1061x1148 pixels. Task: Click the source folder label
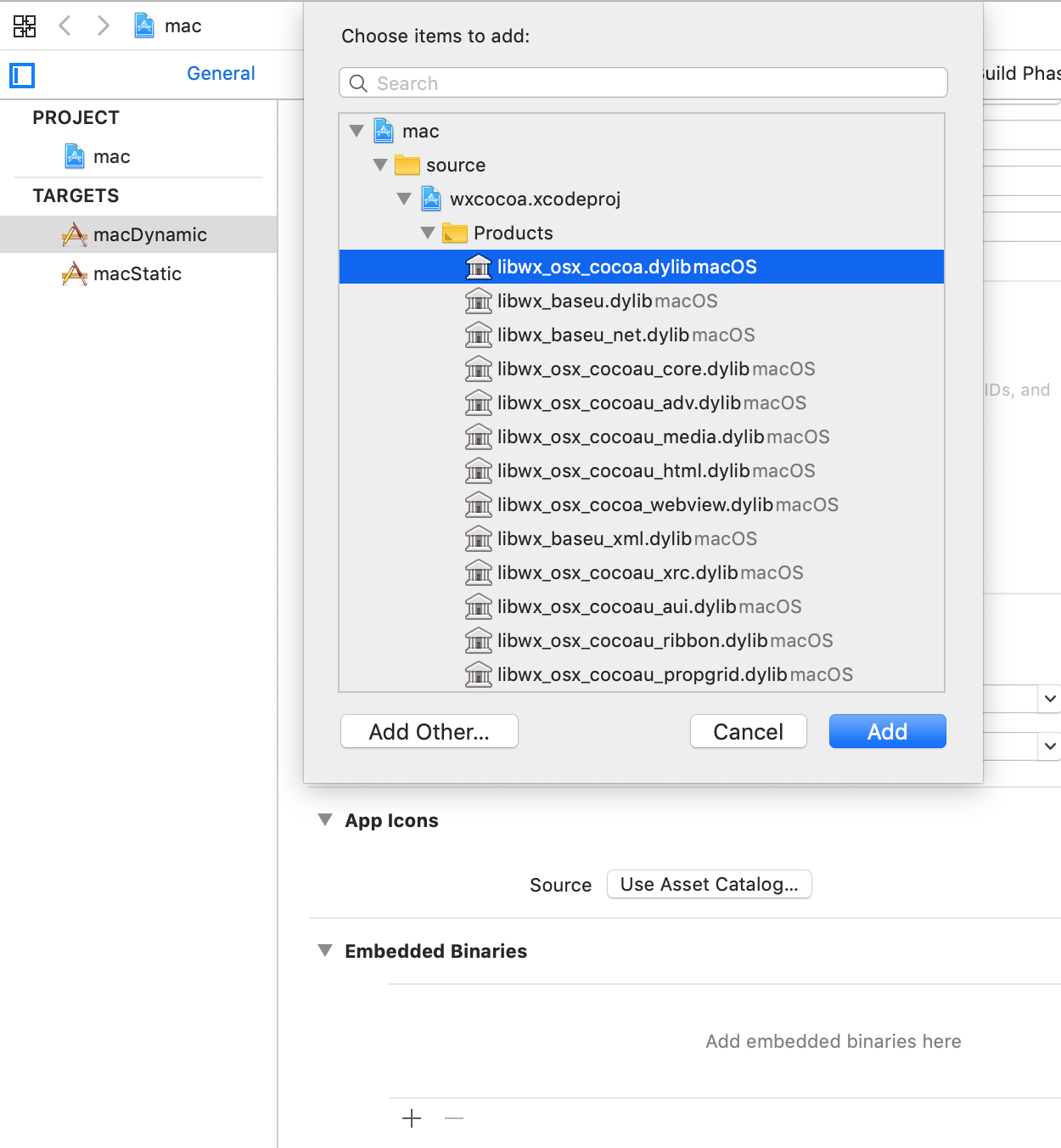coord(456,165)
